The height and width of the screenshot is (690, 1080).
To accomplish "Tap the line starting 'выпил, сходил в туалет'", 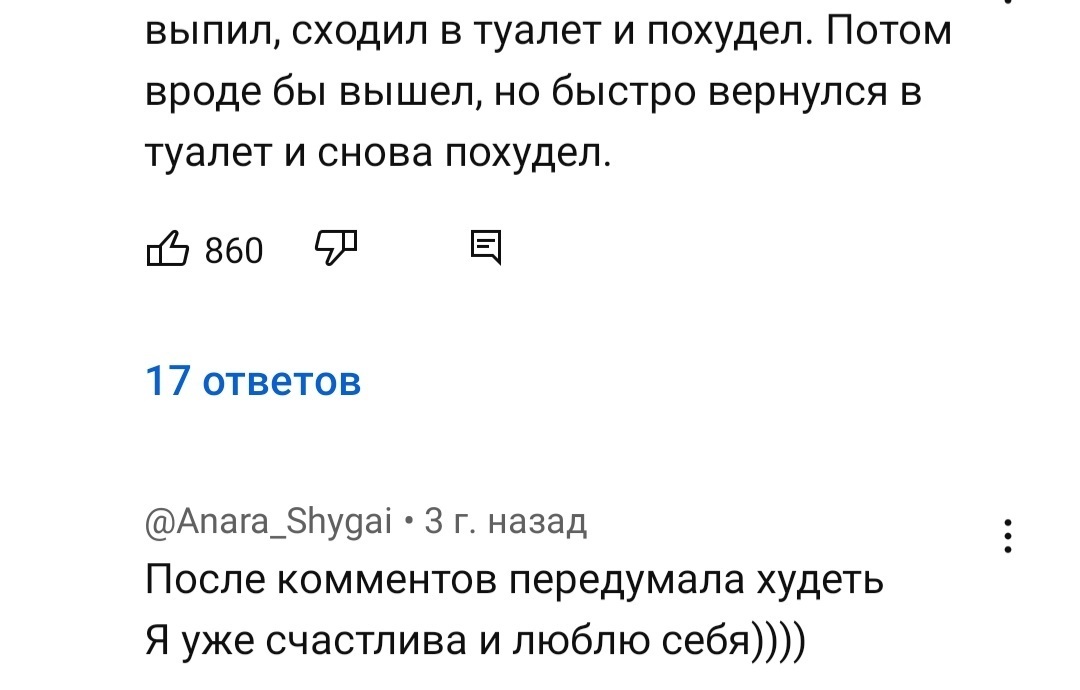I will 548,32.
